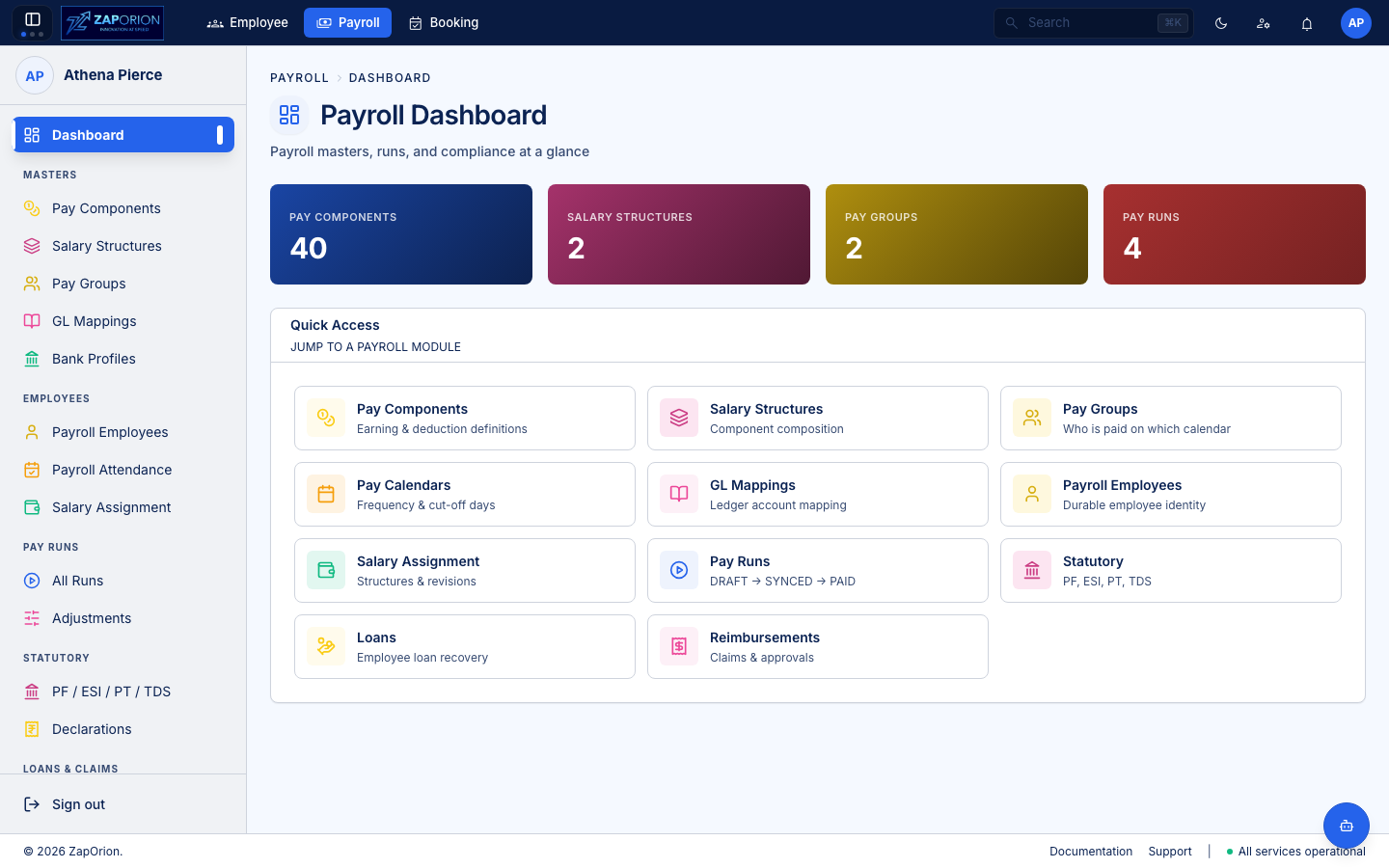The width and height of the screenshot is (1389, 868).
Task: Click Payroll Attendance calendar icon in sidebar
Action: (x=32, y=470)
